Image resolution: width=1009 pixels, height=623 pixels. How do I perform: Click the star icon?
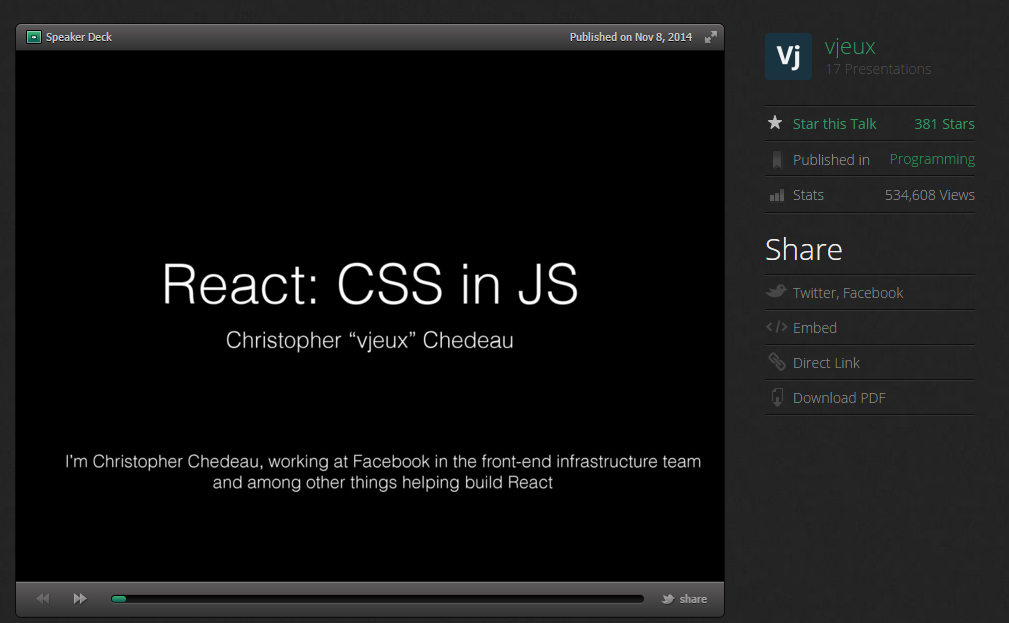point(775,122)
